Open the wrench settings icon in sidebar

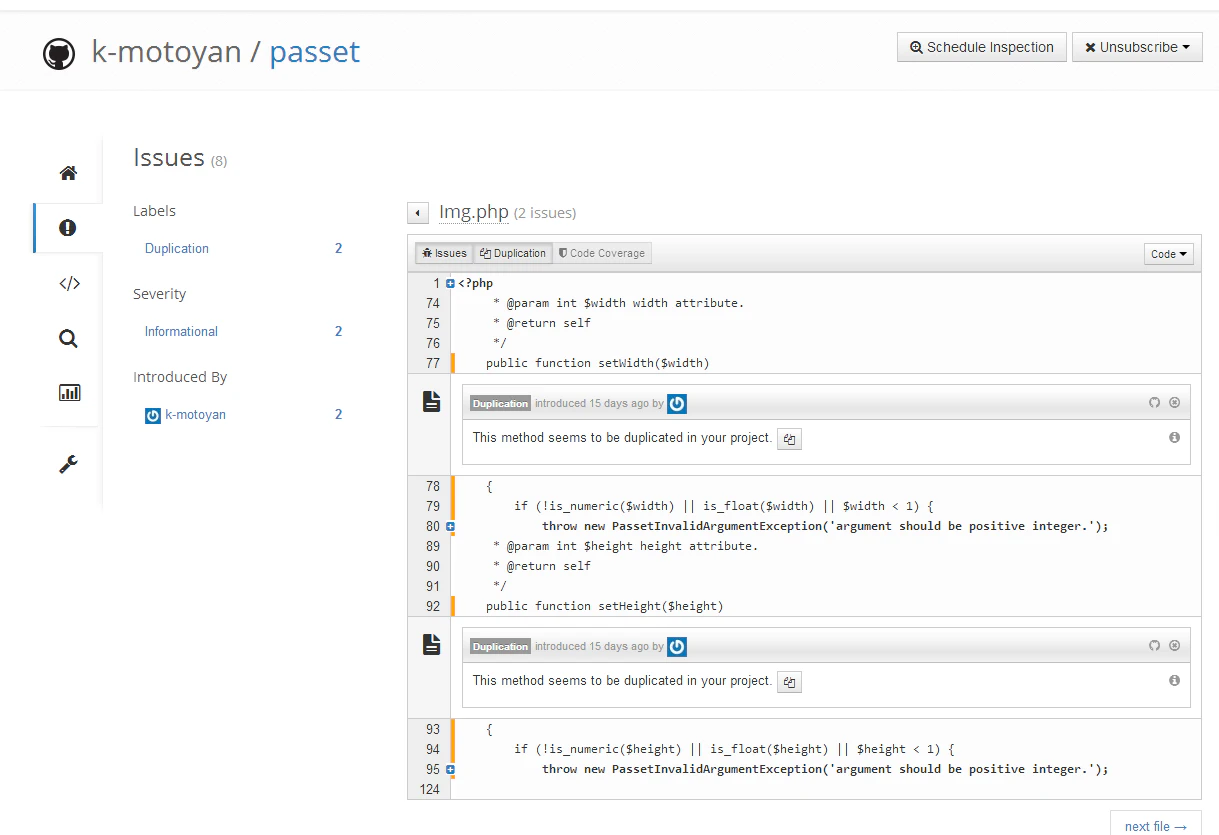click(68, 464)
